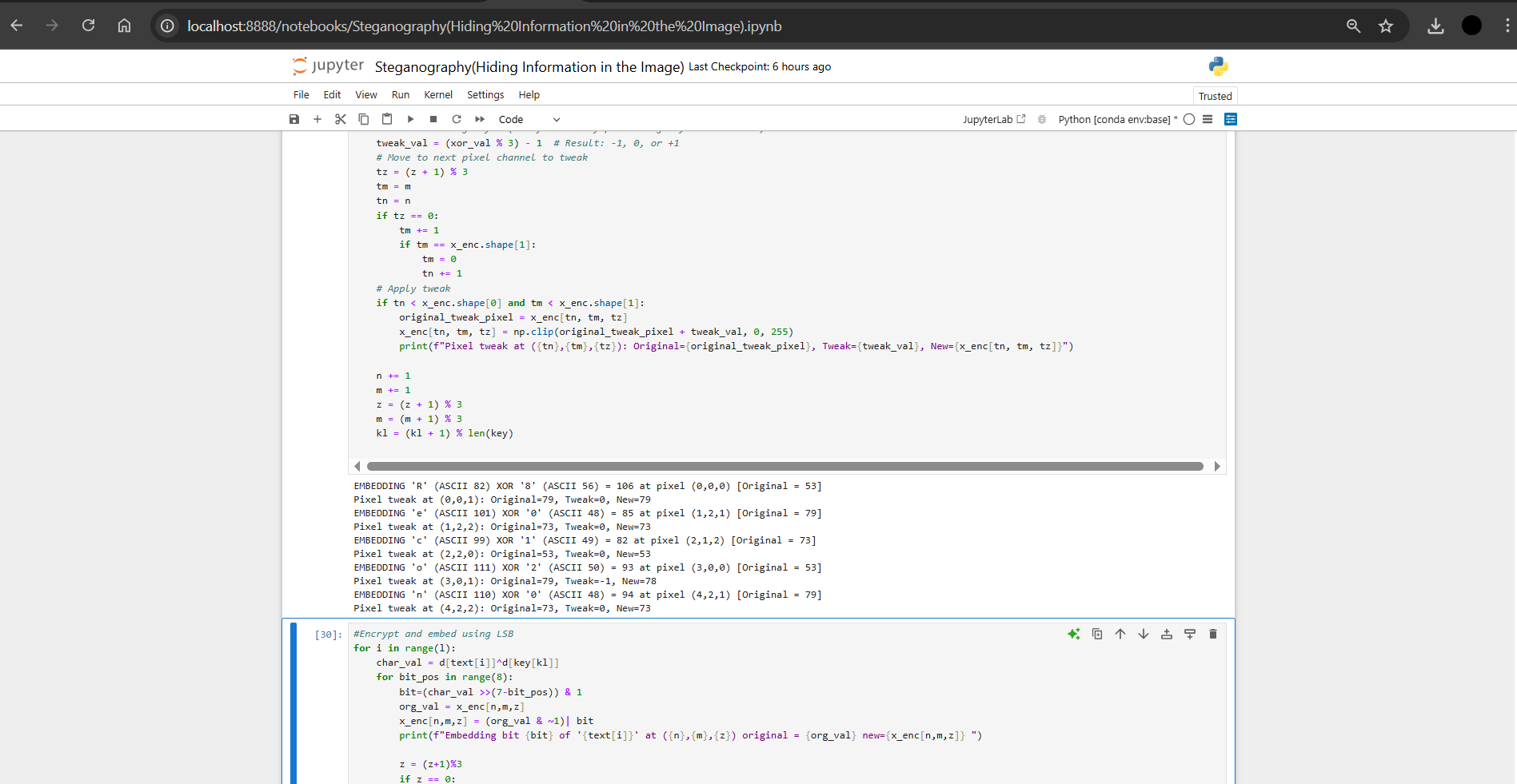View site information icon in address bar
Screen dimensions: 1517x784
pyautogui.click(x=167, y=26)
